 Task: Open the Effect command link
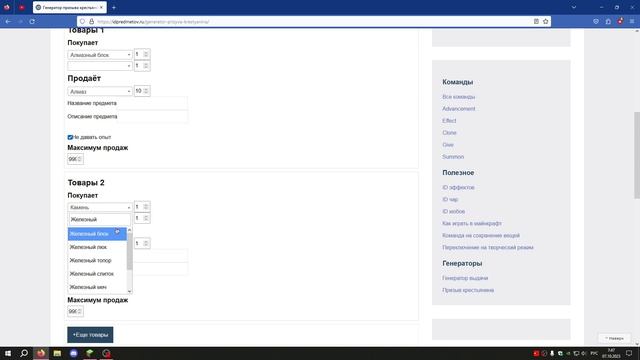coord(449,121)
